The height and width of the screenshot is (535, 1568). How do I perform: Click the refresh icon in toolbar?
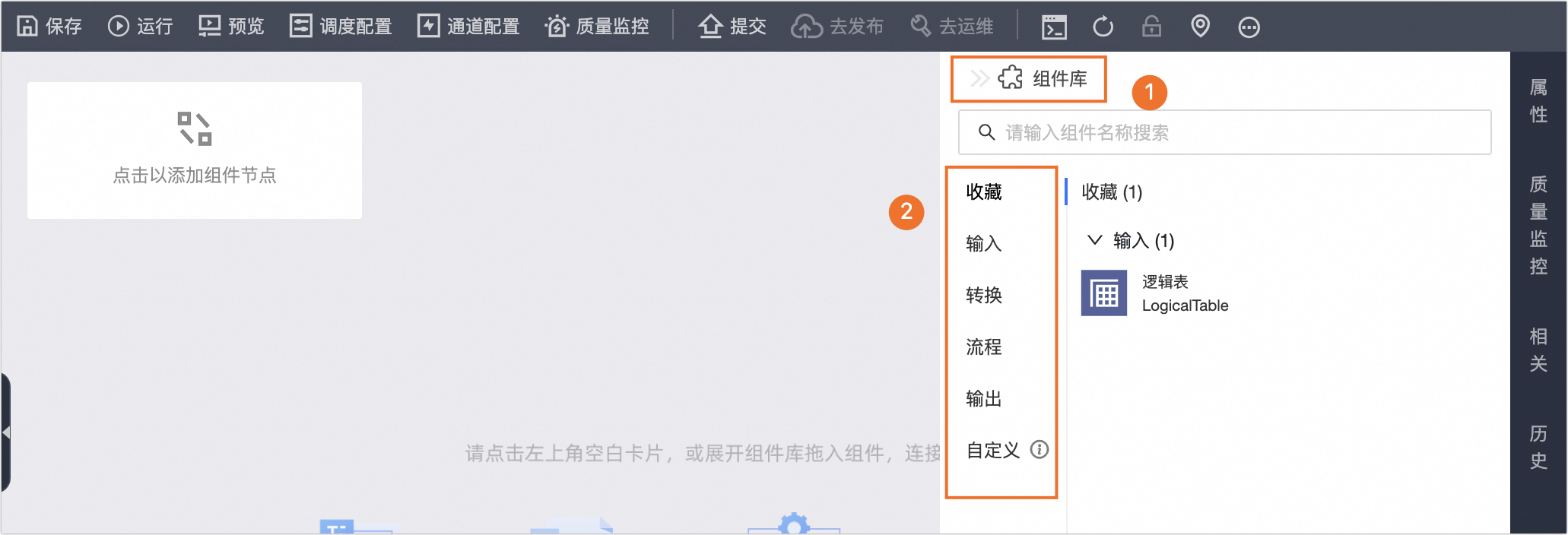coord(1103,27)
